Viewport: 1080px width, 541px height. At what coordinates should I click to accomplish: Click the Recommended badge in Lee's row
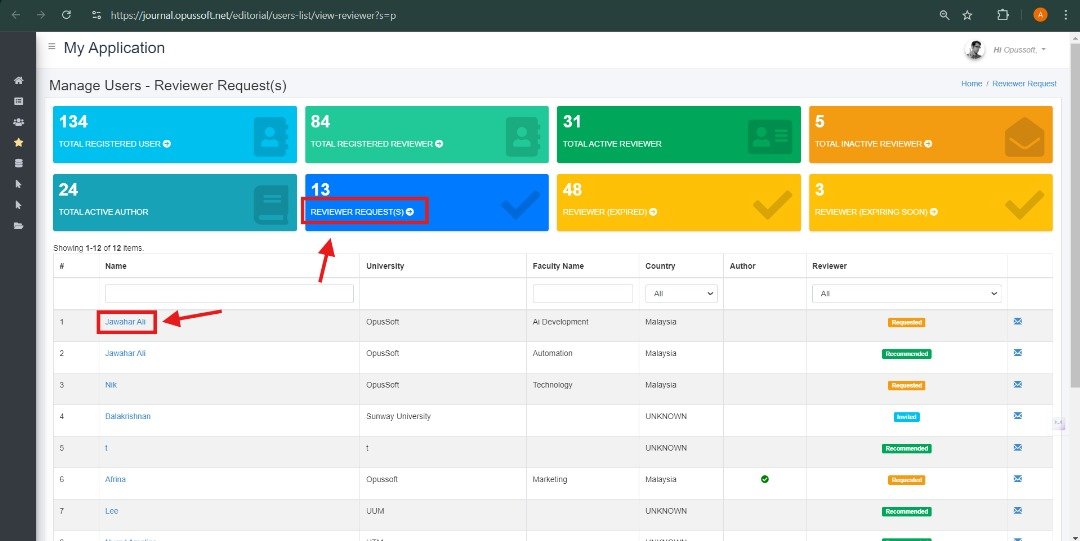906,512
